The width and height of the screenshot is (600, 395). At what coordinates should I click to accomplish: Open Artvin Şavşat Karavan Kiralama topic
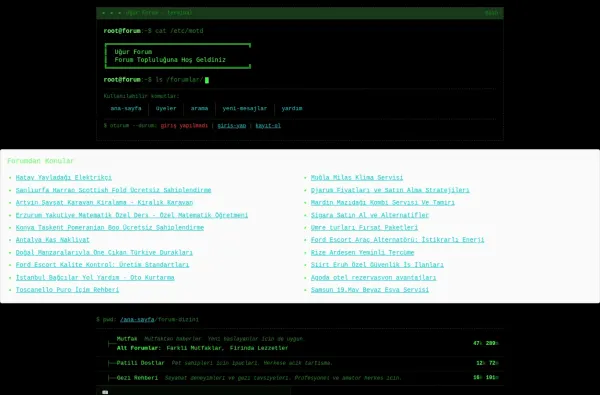(x=104, y=202)
